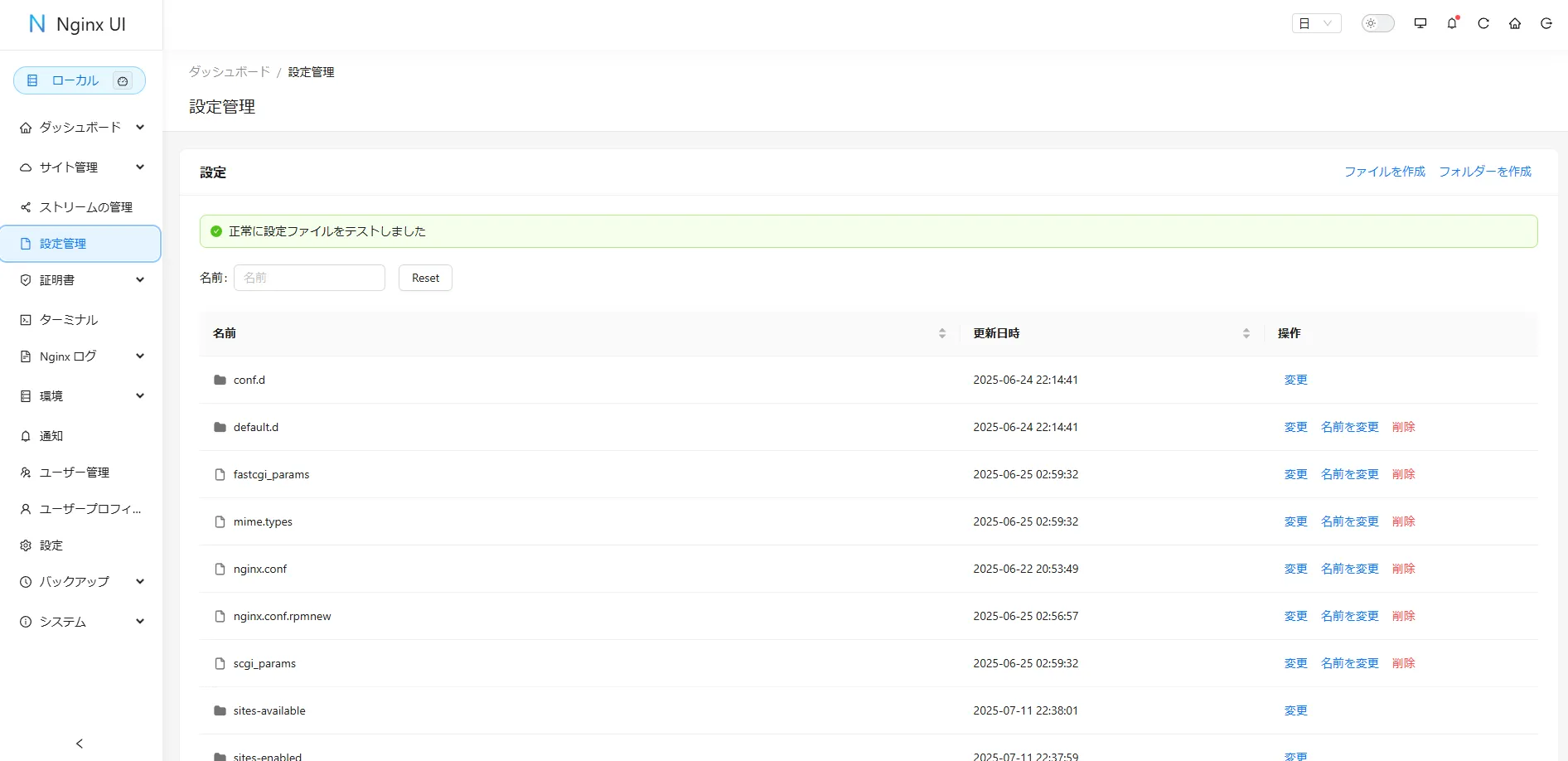Click the conf.d folder icon
Screen dimensions: 1568x761
pyautogui.click(x=220, y=380)
